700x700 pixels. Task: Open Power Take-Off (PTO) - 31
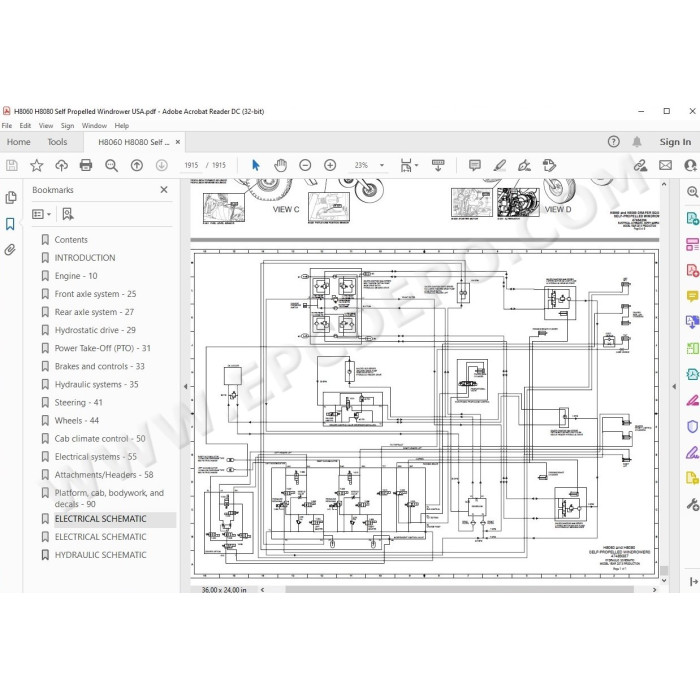(x=103, y=348)
